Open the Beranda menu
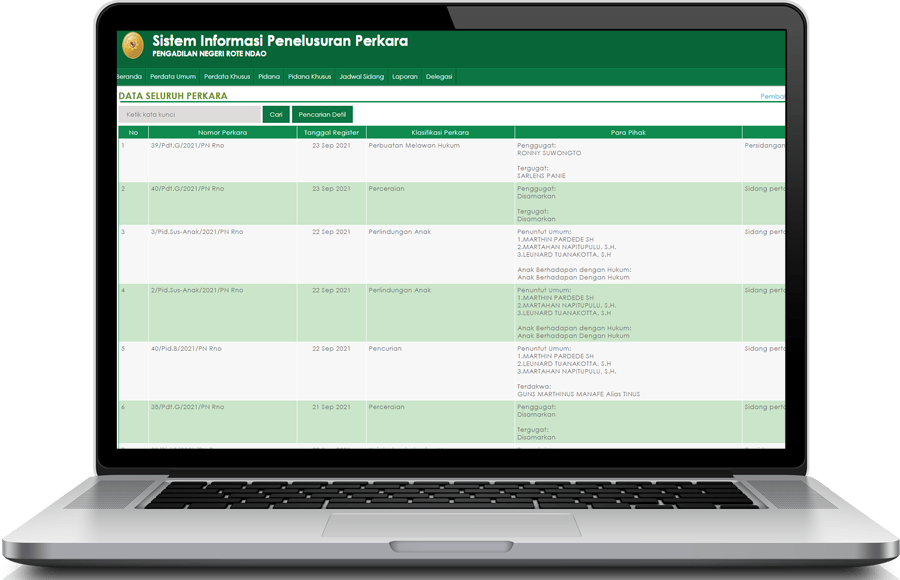Screen dimensions: 900x580 coord(129,76)
